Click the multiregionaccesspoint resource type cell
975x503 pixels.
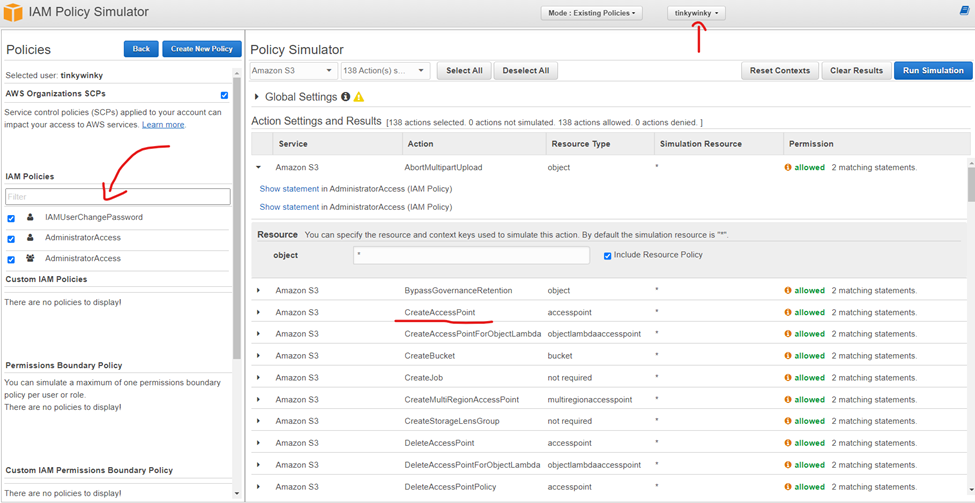pyautogui.click(x=591, y=399)
